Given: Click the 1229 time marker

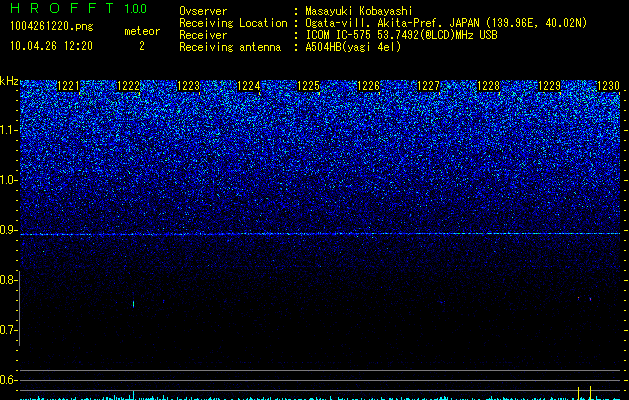Looking at the screenshot, I should [x=549, y=86].
